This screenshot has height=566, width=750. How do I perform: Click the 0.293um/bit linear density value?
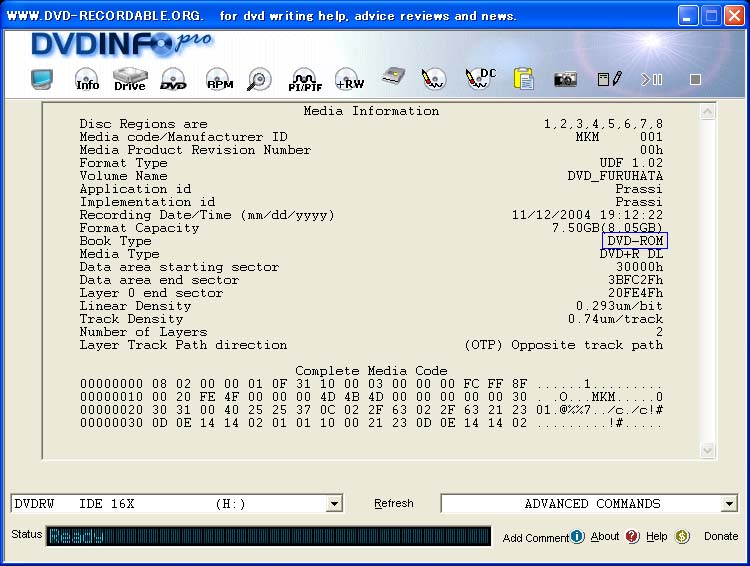click(619, 306)
